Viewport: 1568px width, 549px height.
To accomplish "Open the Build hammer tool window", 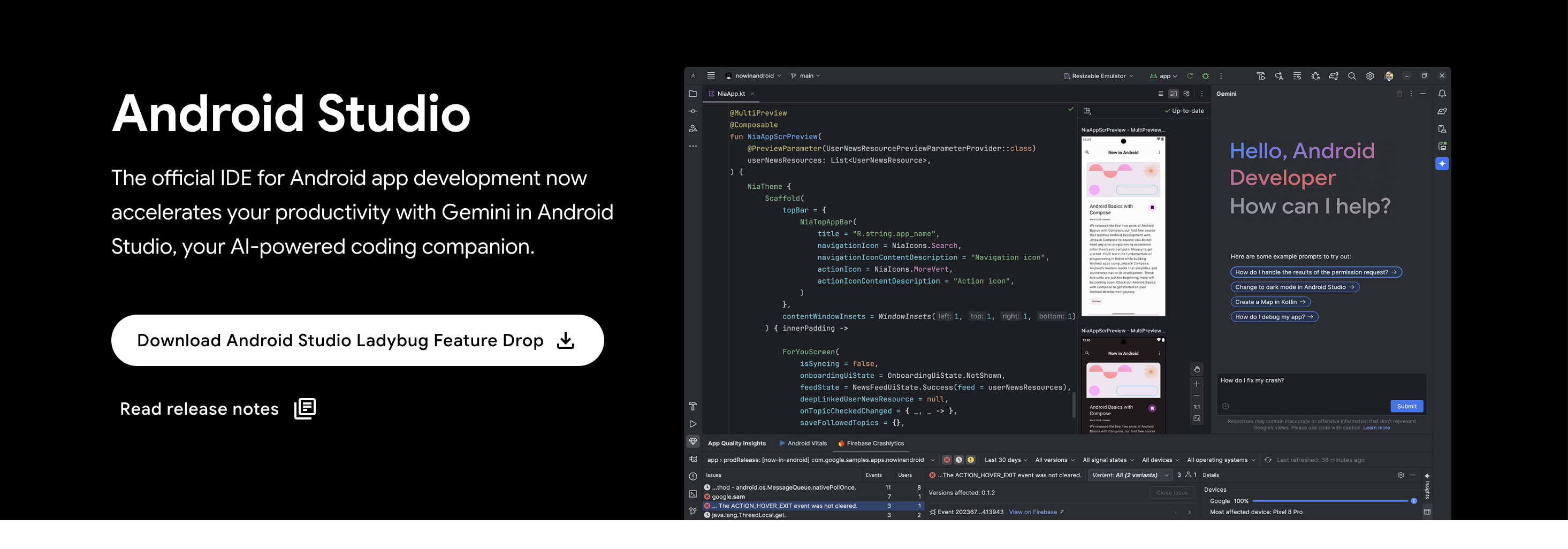I will [692, 407].
